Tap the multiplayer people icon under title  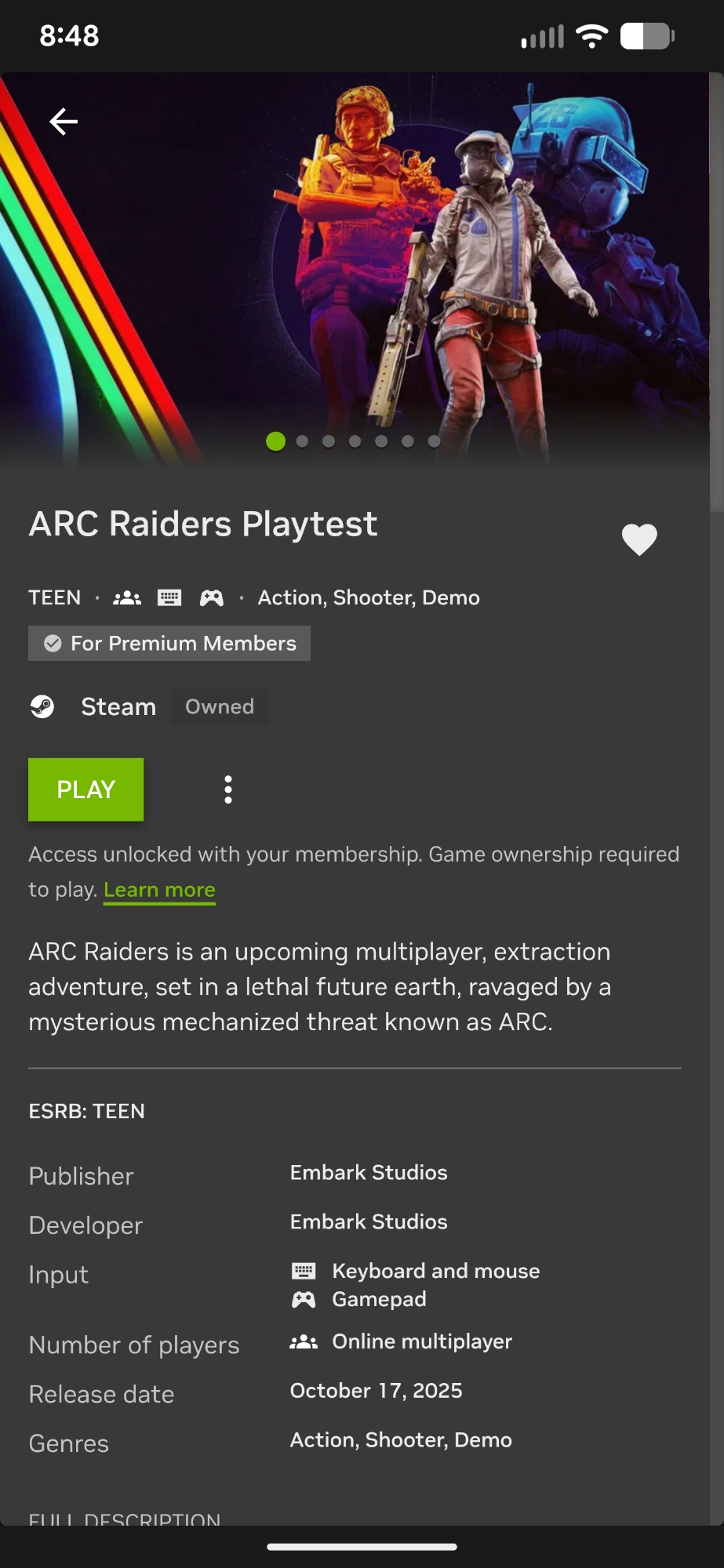(127, 598)
